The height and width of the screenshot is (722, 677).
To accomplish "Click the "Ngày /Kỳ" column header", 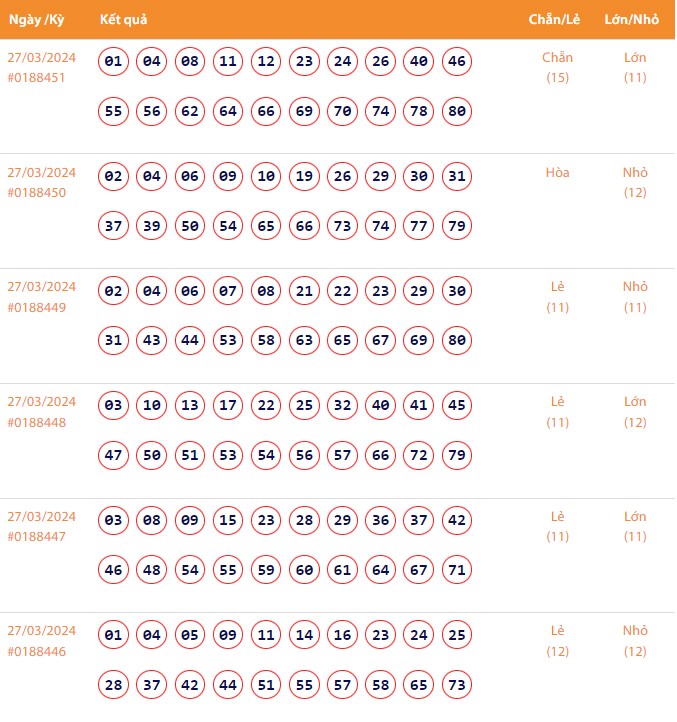I will pos(36,20).
